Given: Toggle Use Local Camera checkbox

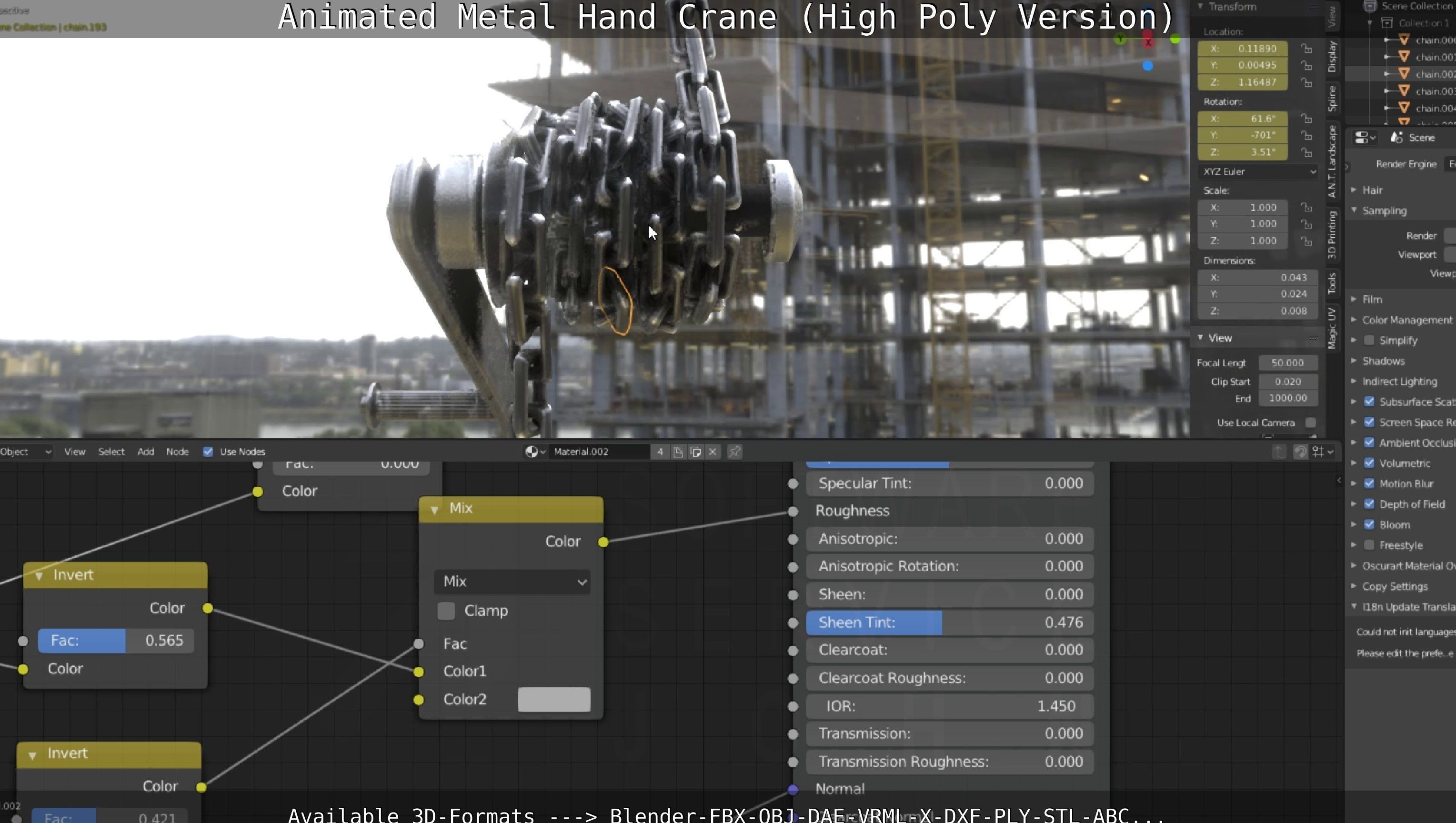Looking at the screenshot, I should click(x=1311, y=423).
